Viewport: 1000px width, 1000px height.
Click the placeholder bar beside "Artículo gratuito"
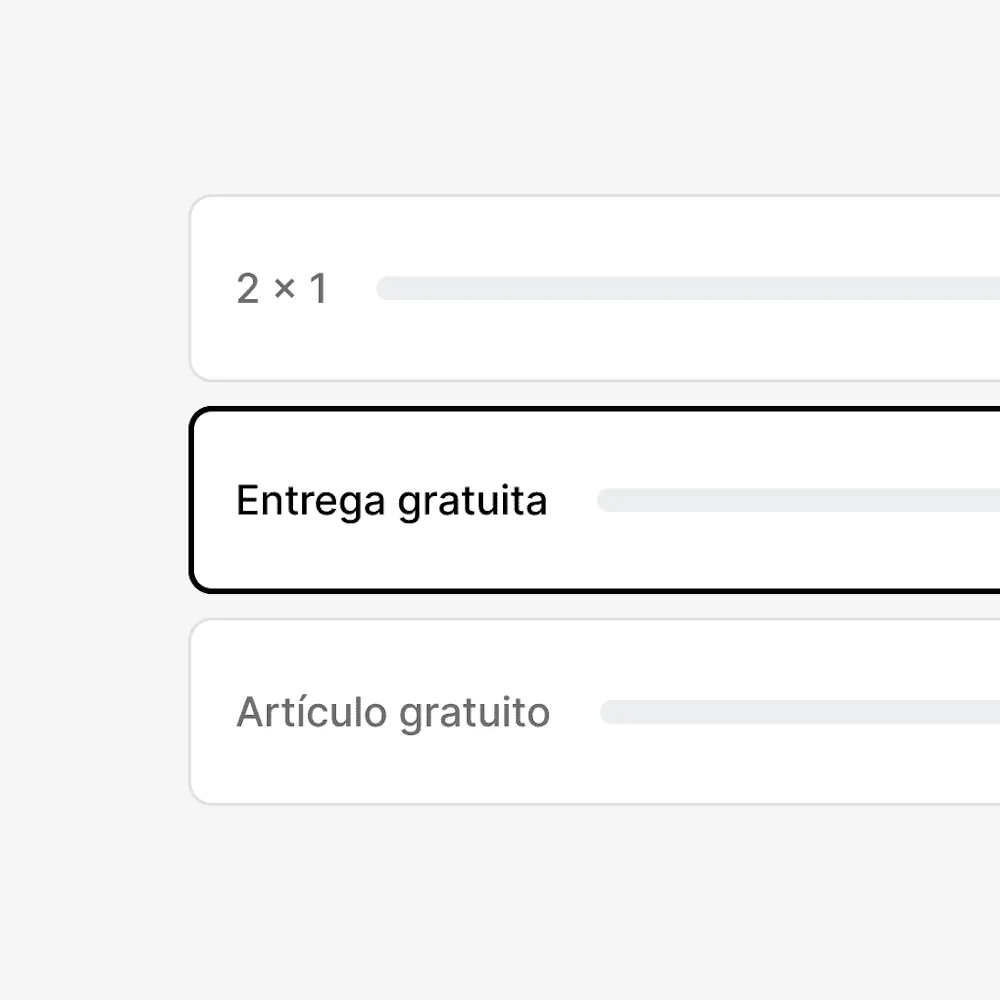[x=800, y=712]
